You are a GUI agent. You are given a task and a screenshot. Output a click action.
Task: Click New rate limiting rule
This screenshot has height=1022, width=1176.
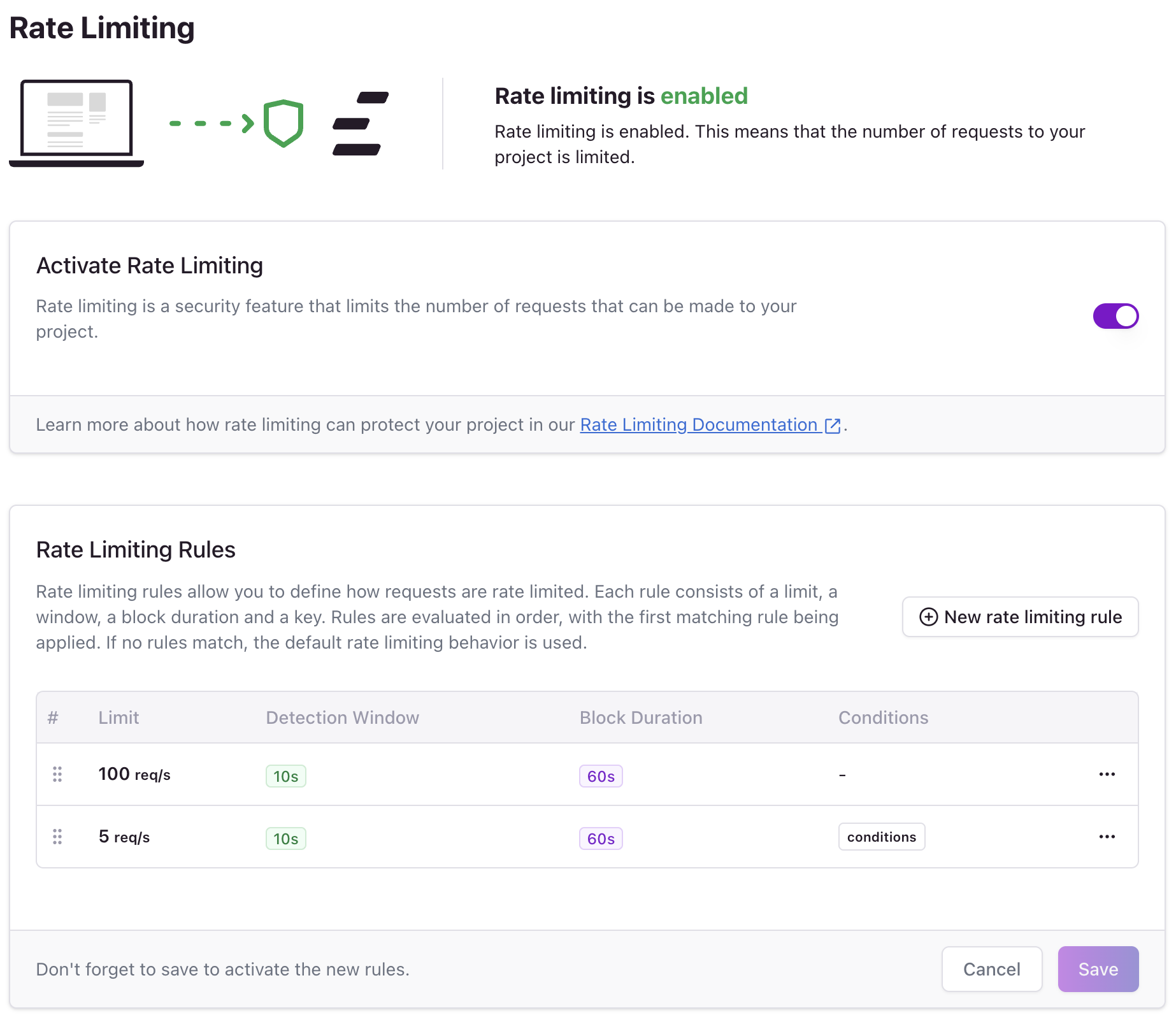coord(1020,617)
